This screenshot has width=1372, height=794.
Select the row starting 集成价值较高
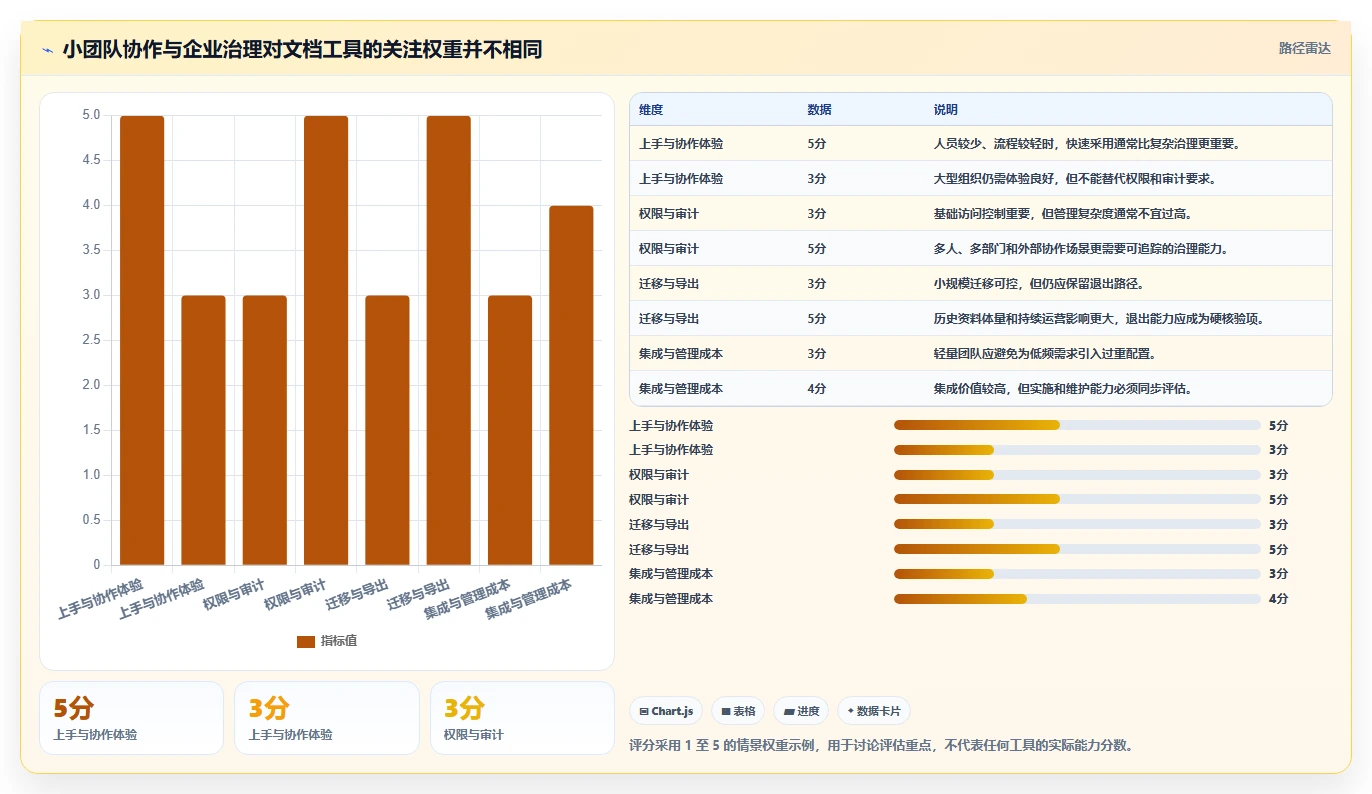981,388
